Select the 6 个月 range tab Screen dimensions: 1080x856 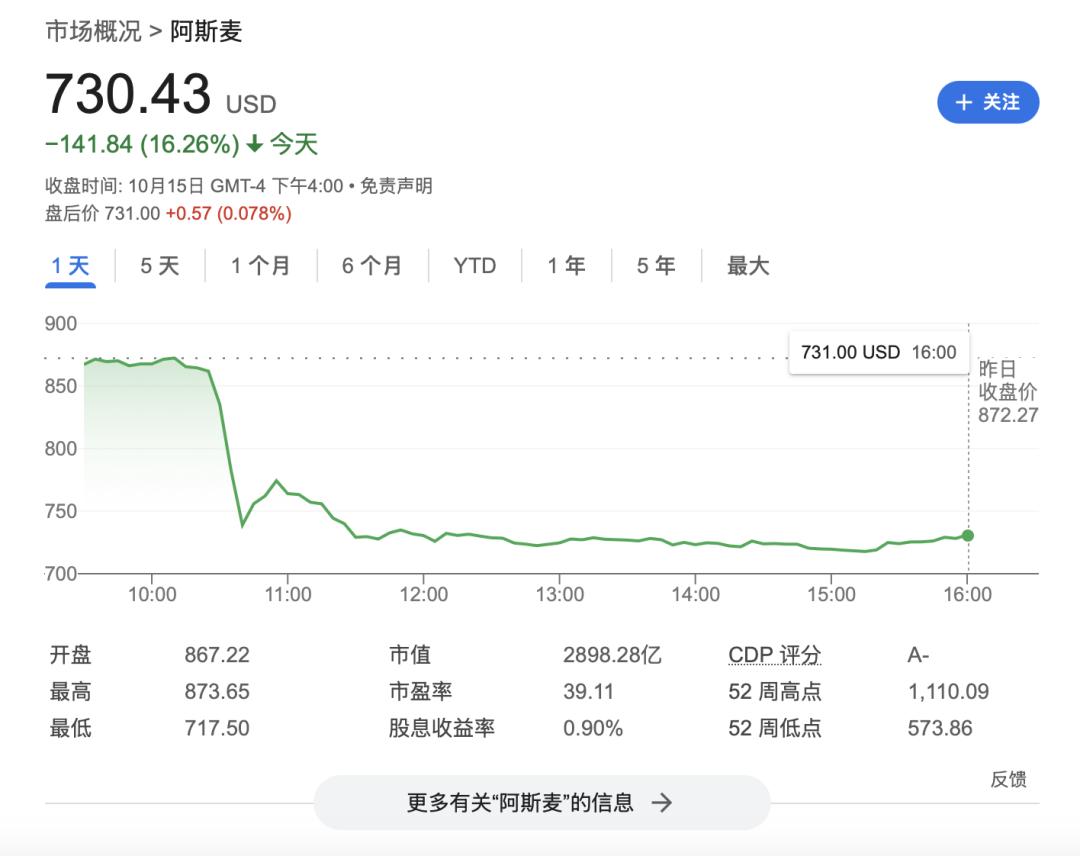[372, 266]
